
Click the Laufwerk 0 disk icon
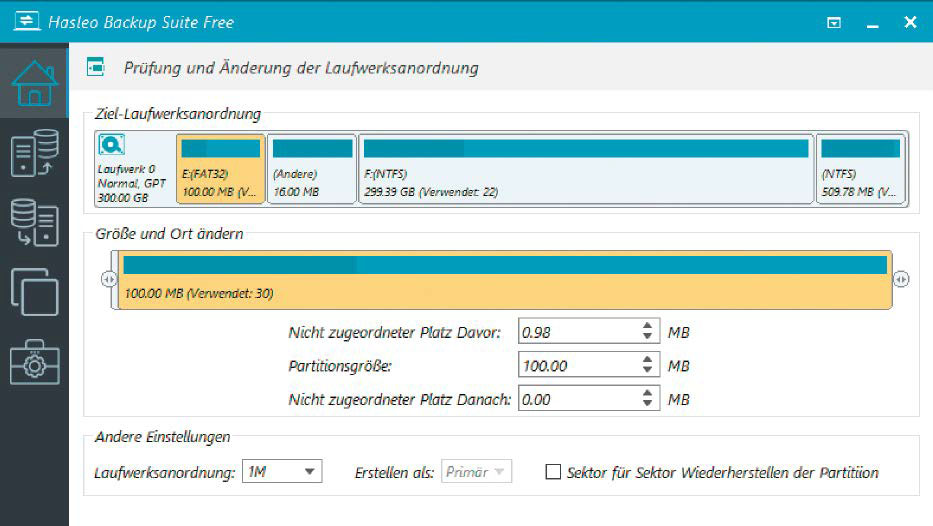111,145
